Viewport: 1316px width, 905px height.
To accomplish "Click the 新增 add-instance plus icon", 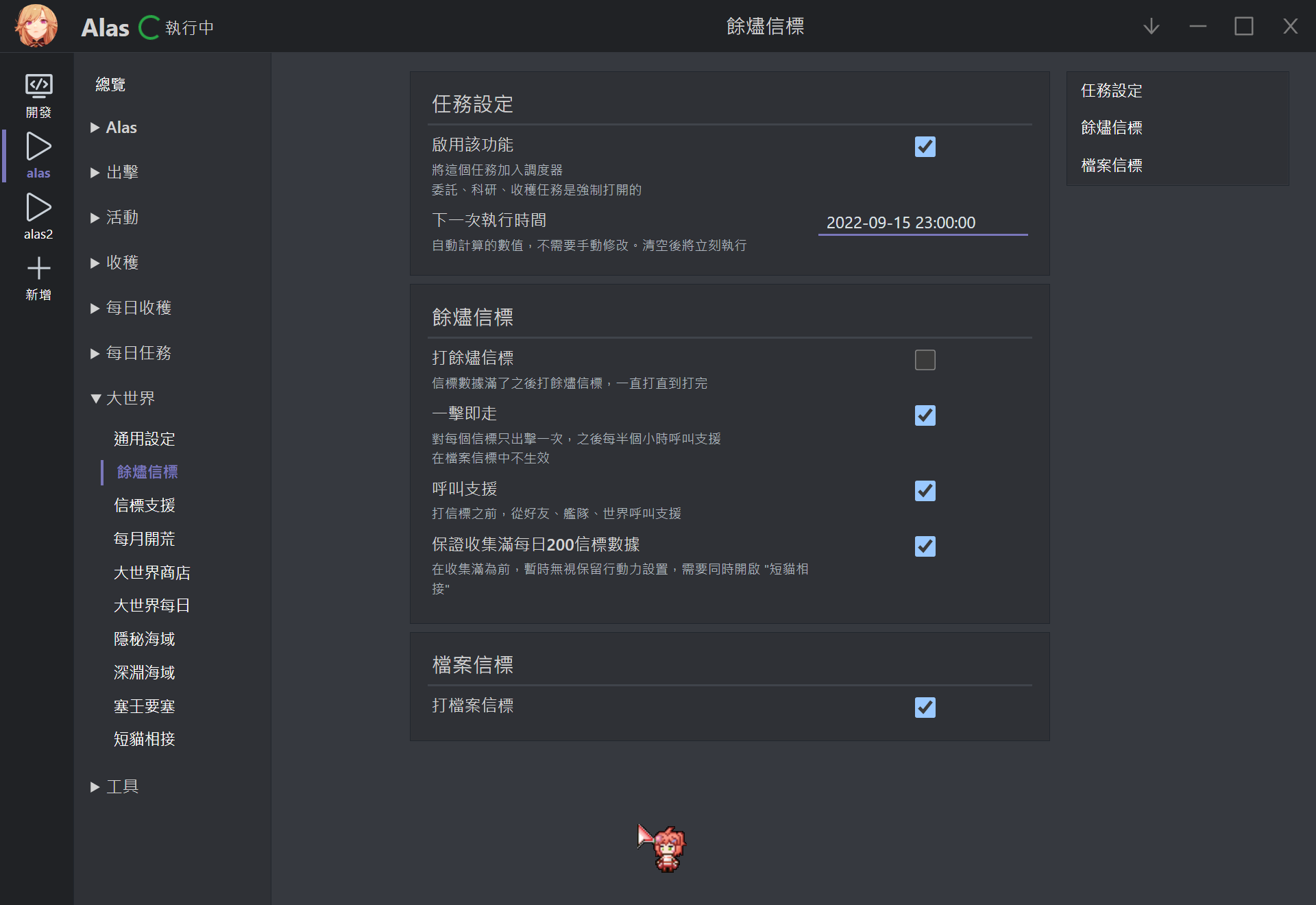I will click(x=38, y=268).
